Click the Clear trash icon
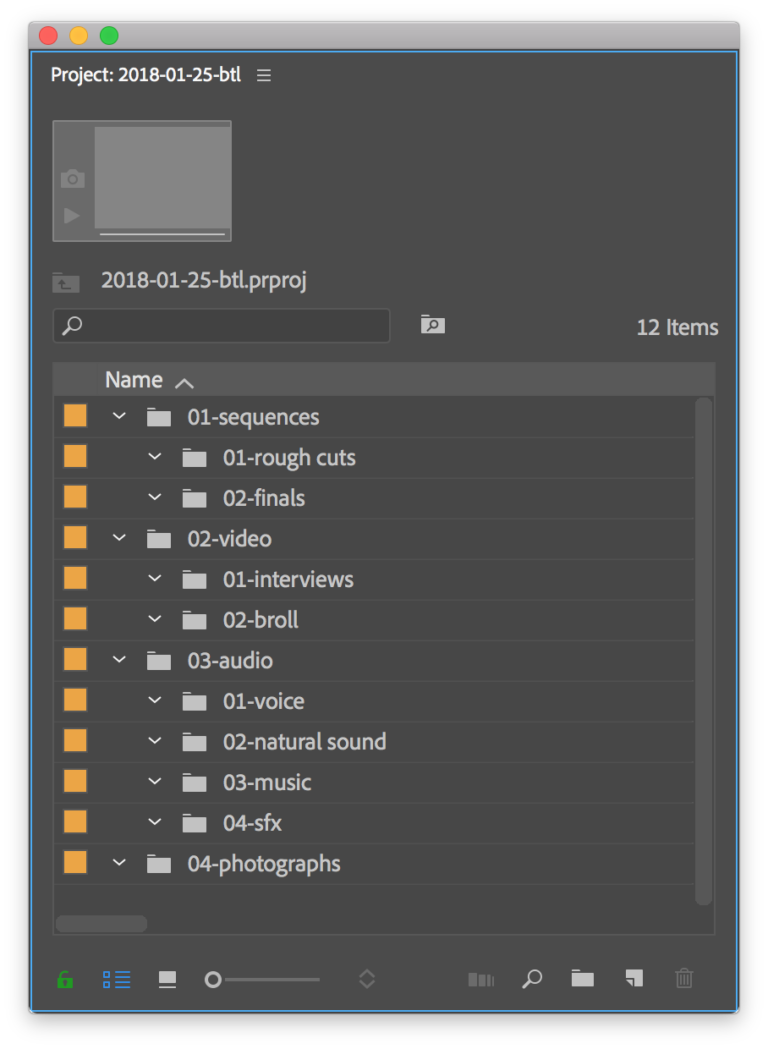 [x=684, y=979]
